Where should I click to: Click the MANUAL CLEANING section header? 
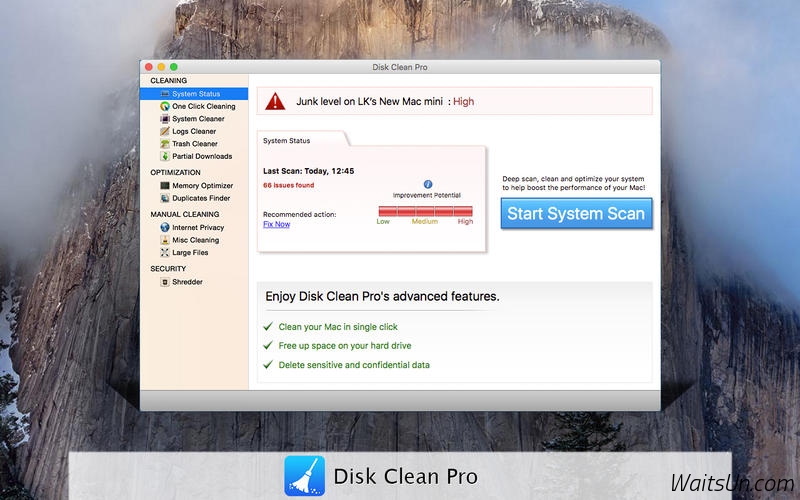pos(185,214)
